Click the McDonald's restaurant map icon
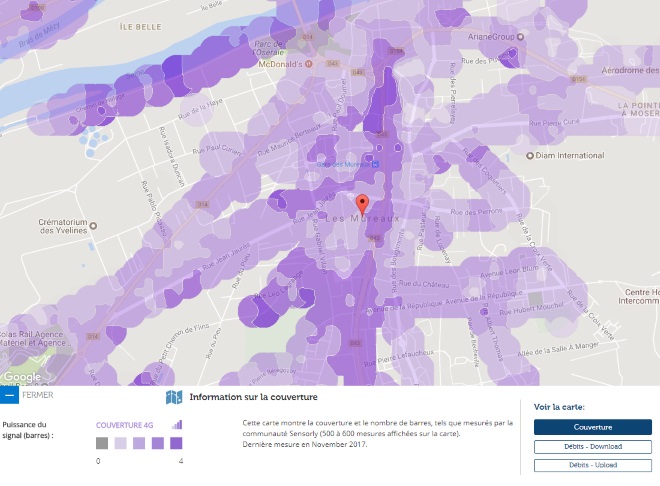Screen dimensions: 660x486 pyautogui.click(x=310, y=65)
